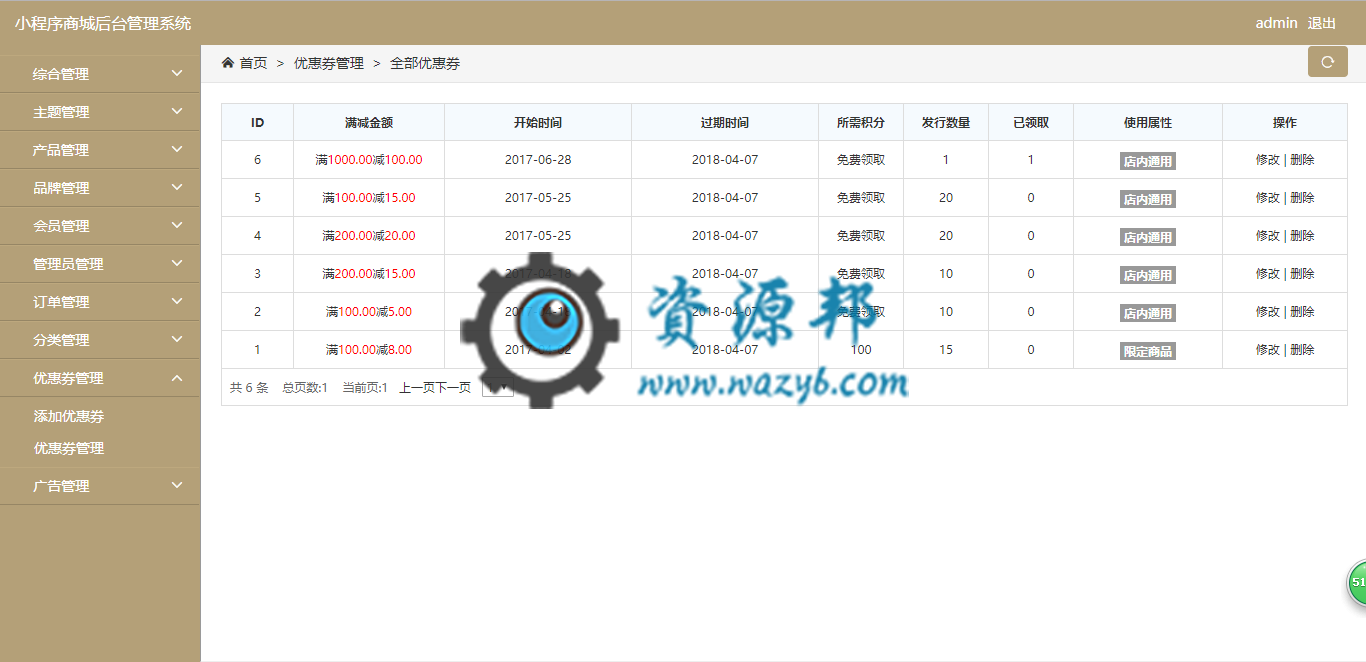Click 操作 column header
Screen dimensions: 1366x662
click(x=1285, y=123)
